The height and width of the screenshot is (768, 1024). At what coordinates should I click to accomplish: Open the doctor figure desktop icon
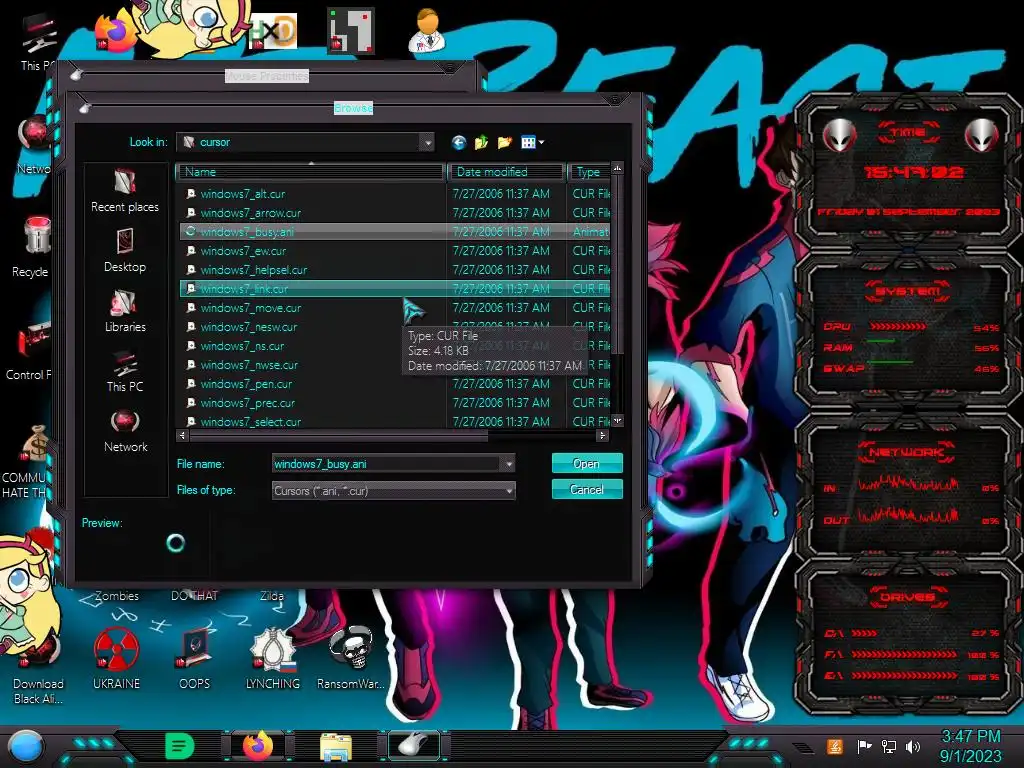point(427,31)
